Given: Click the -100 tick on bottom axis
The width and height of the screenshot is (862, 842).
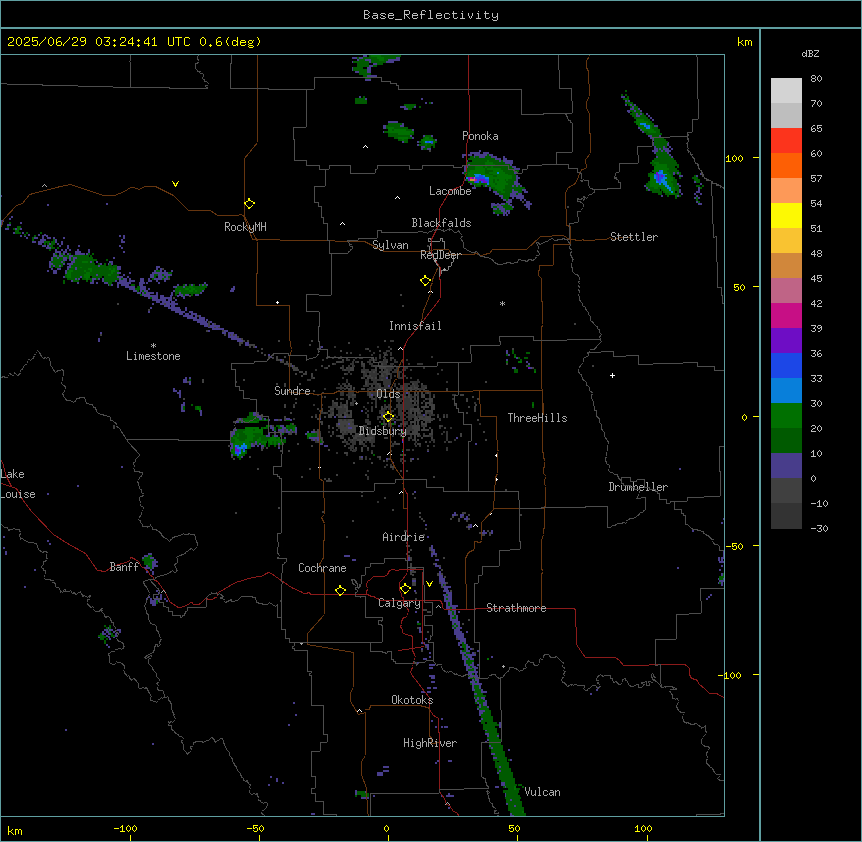Looking at the screenshot, I should [x=125, y=828].
